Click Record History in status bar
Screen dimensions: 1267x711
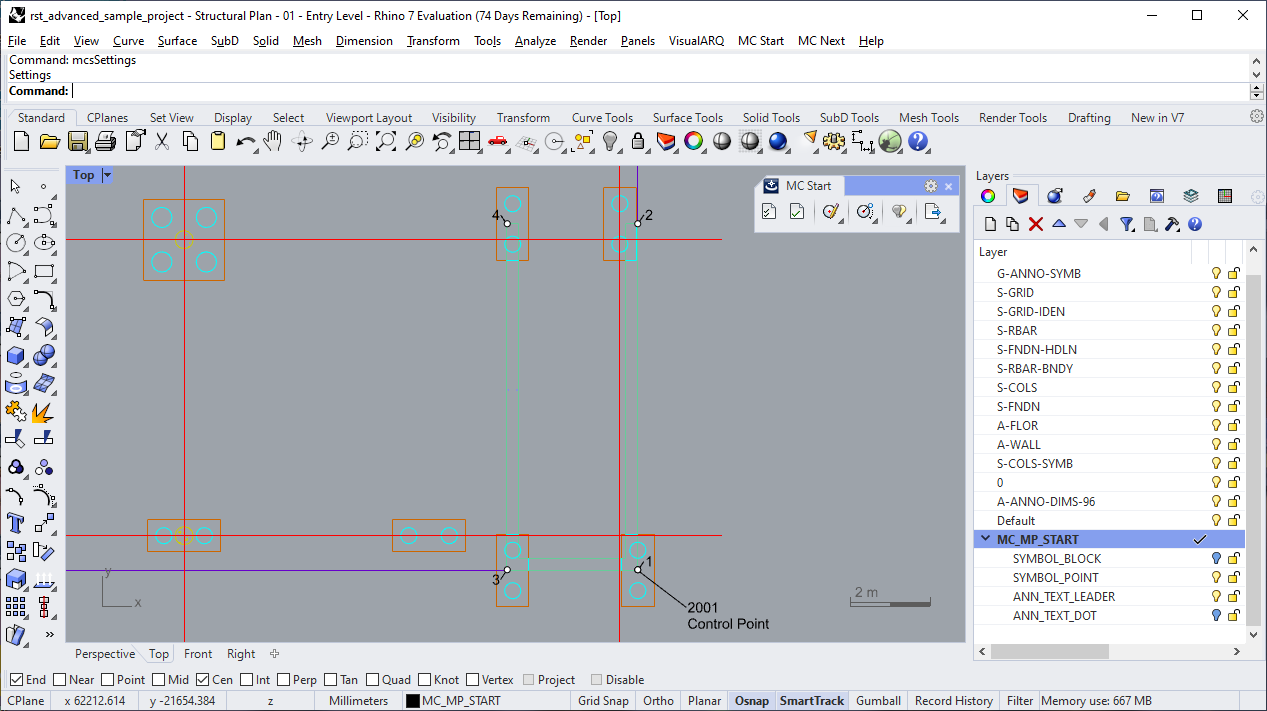pos(954,701)
